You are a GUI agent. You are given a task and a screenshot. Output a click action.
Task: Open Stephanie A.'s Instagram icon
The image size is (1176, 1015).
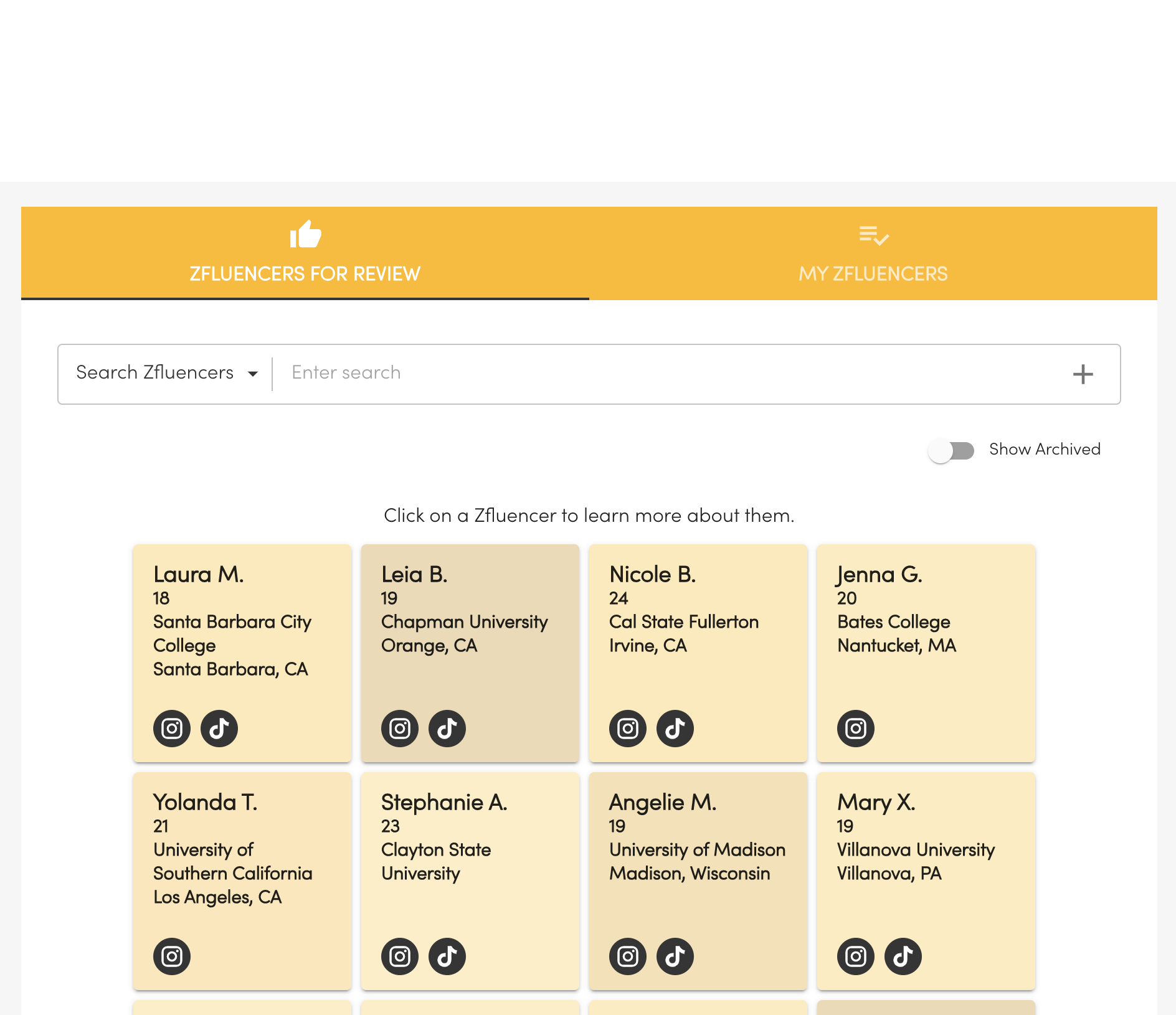[400, 956]
